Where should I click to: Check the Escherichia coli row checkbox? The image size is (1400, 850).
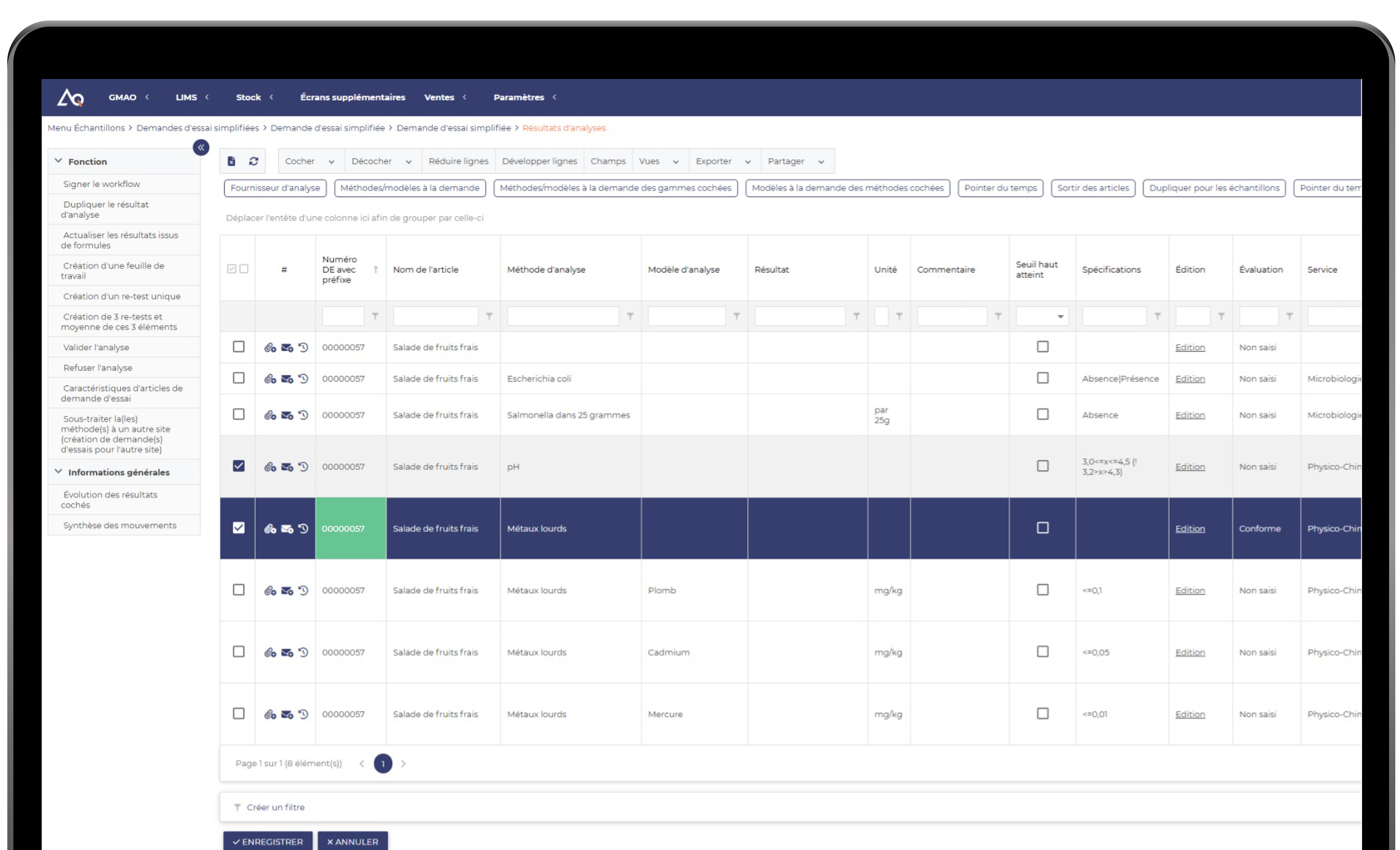pos(239,379)
